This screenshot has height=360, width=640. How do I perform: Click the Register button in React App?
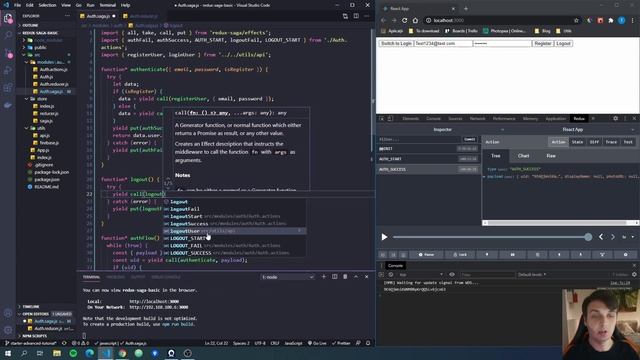pos(542,43)
